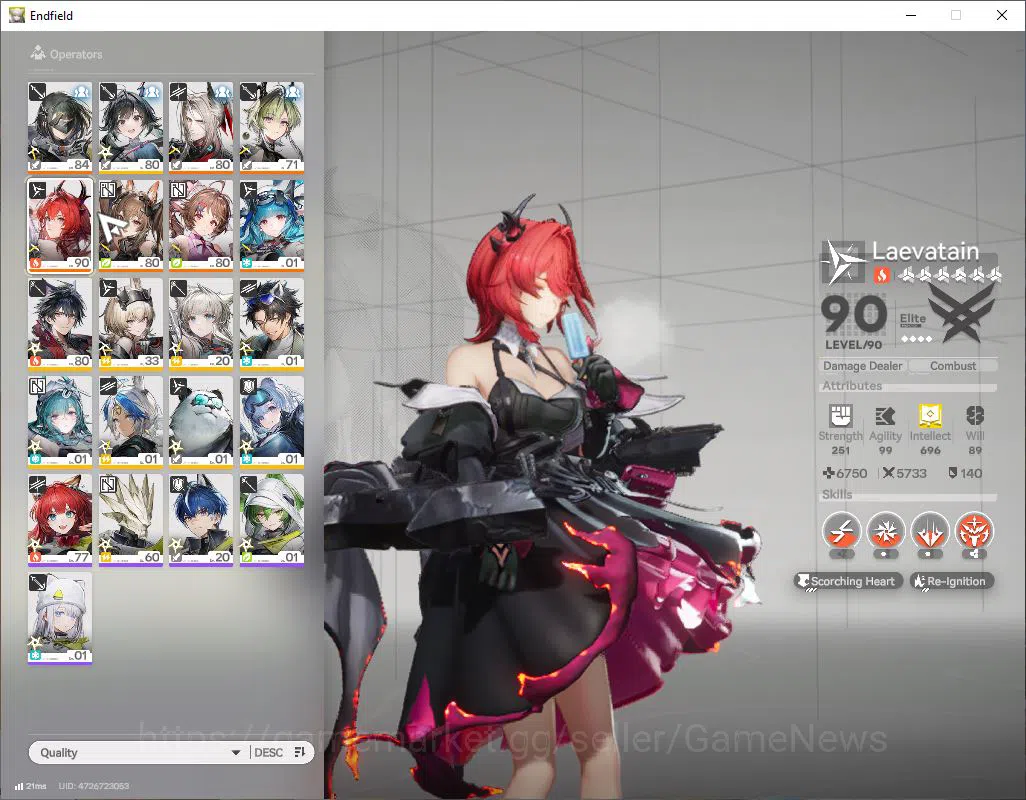
Task: Click the Damage Dealer role tag
Action: pos(862,366)
